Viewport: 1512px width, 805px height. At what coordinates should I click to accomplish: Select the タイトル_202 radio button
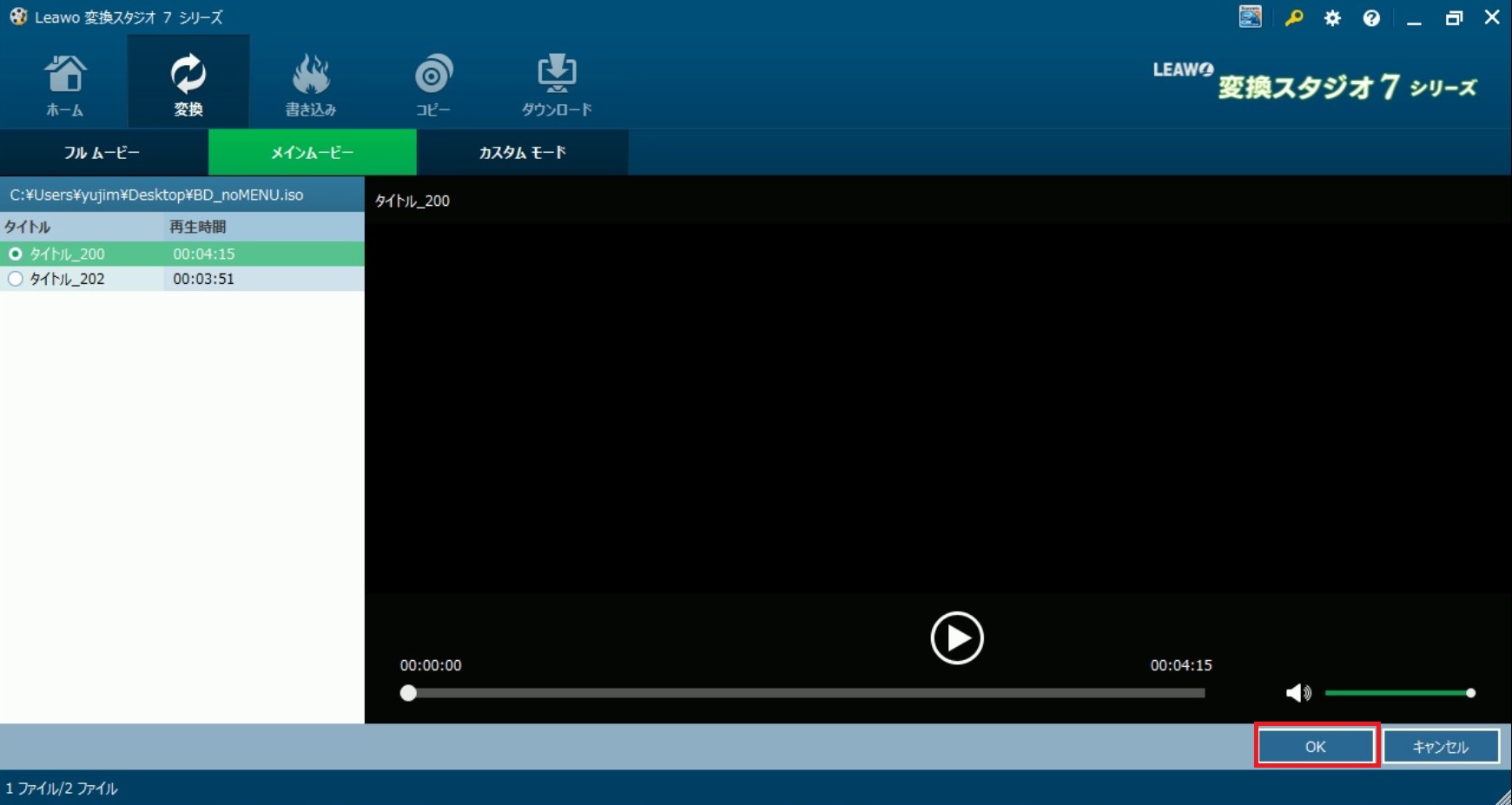pos(15,279)
